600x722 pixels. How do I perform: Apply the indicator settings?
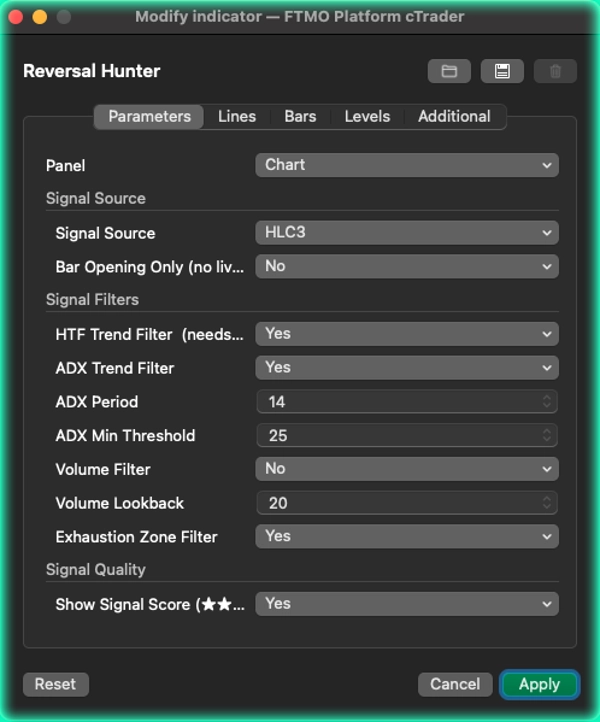(539, 684)
